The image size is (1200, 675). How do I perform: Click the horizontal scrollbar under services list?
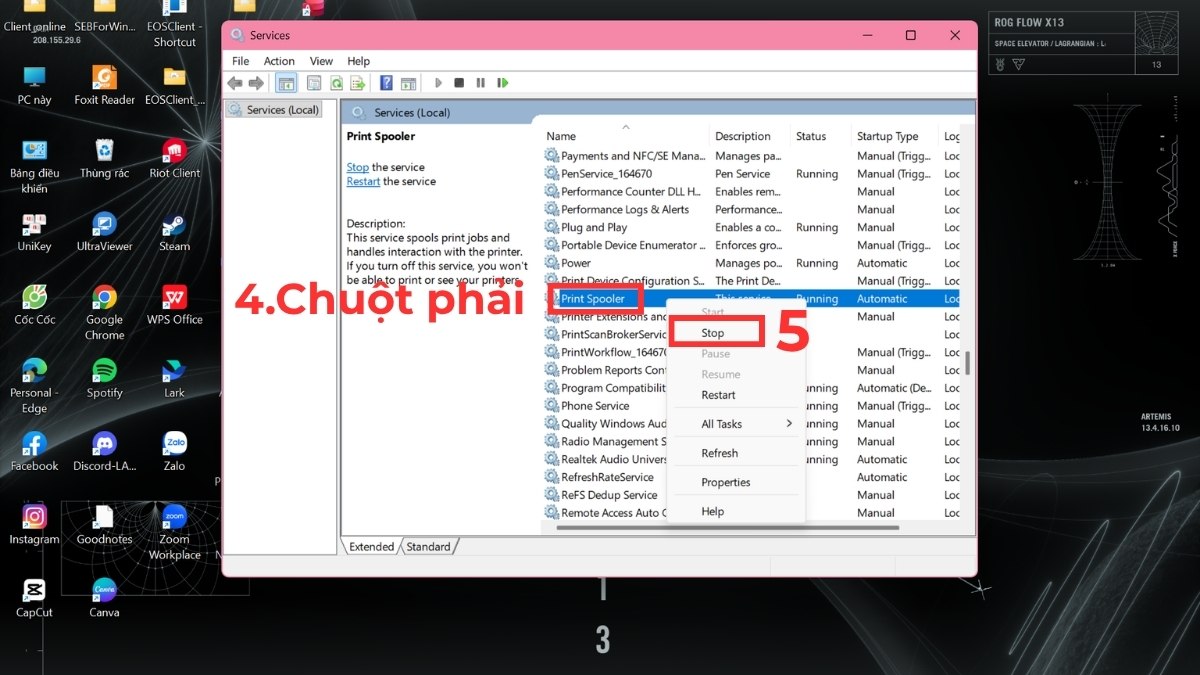(x=727, y=527)
